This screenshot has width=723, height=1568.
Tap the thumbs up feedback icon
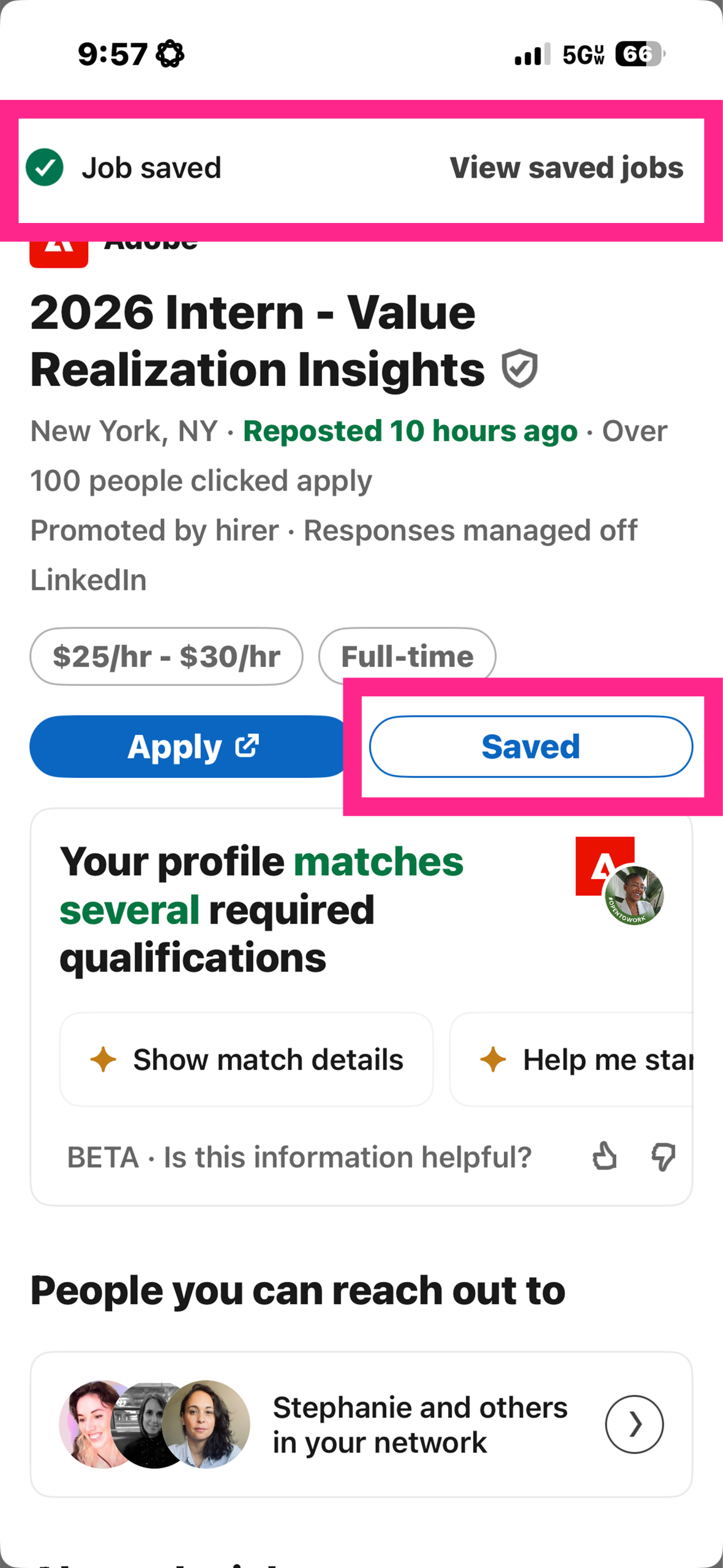click(x=604, y=1156)
